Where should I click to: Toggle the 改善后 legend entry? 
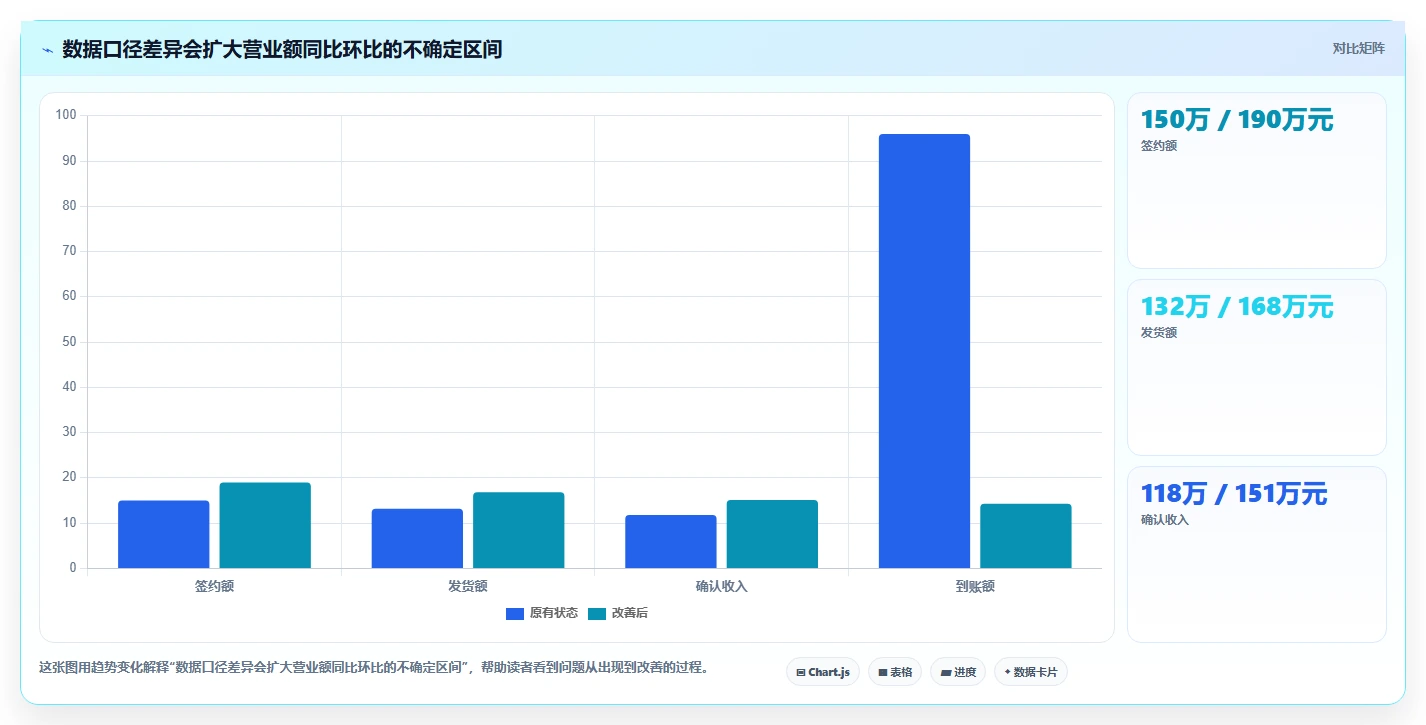click(x=618, y=613)
